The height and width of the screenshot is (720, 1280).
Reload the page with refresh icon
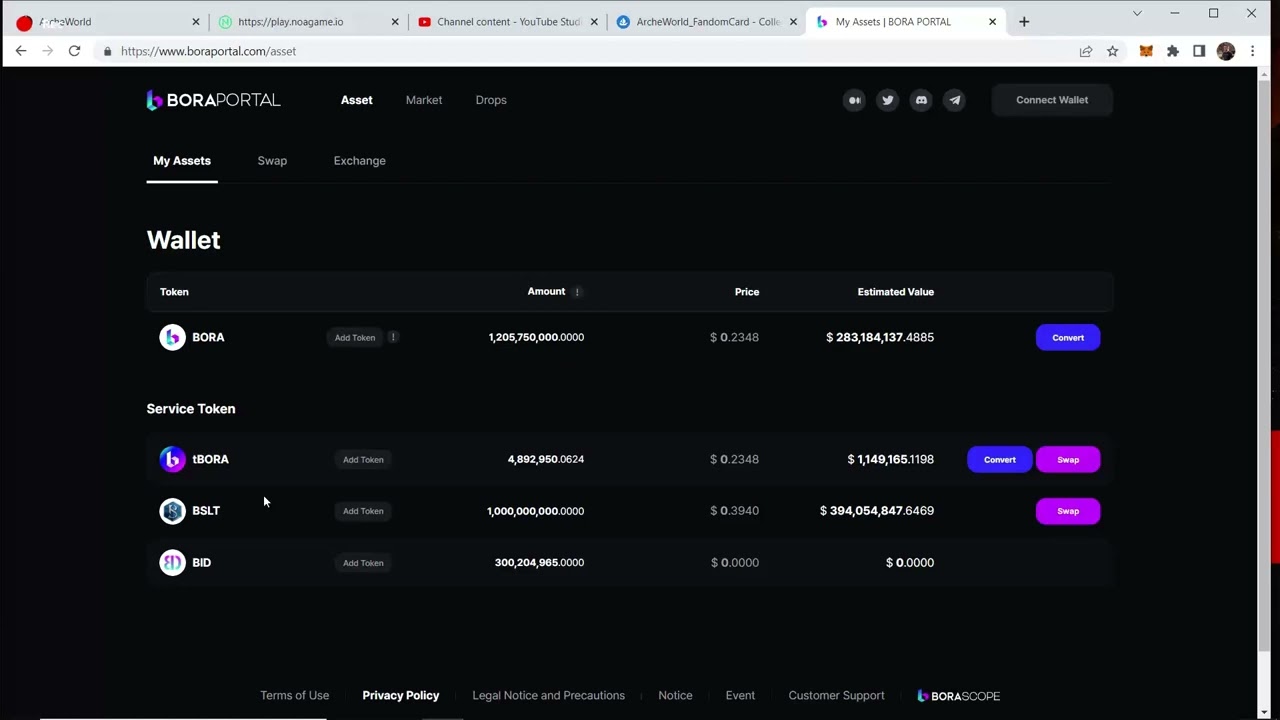coord(74,51)
